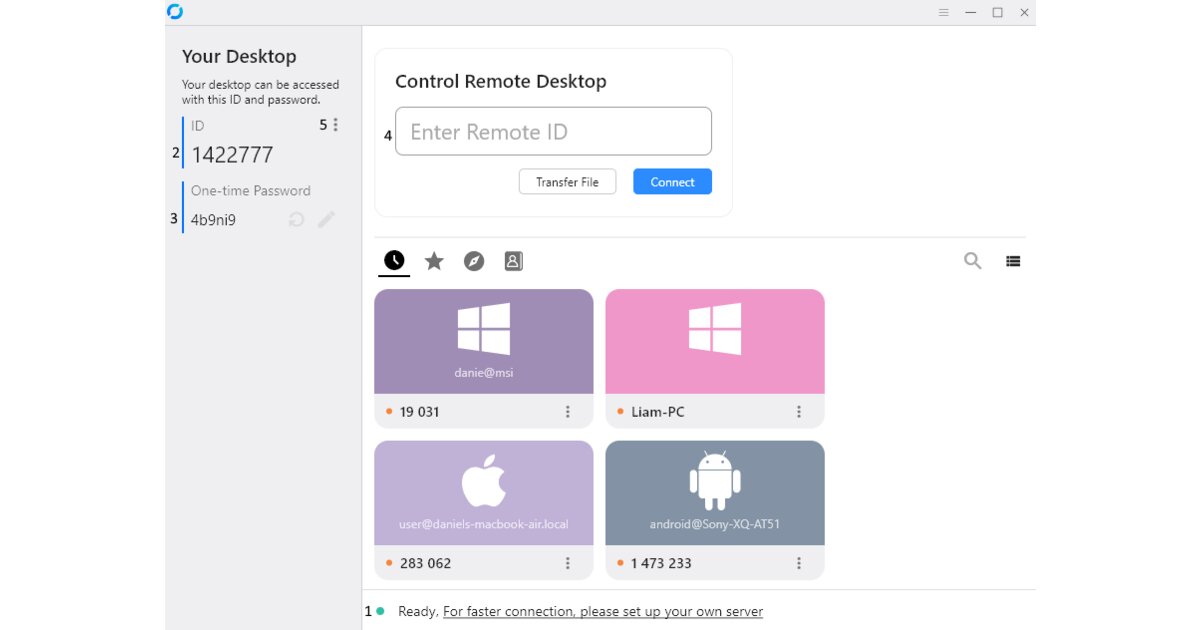Image resolution: width=1200 pixels, height=630 pixels.
Task: Open the hamburger menu in the title bar
Action: tap(944, 12)
